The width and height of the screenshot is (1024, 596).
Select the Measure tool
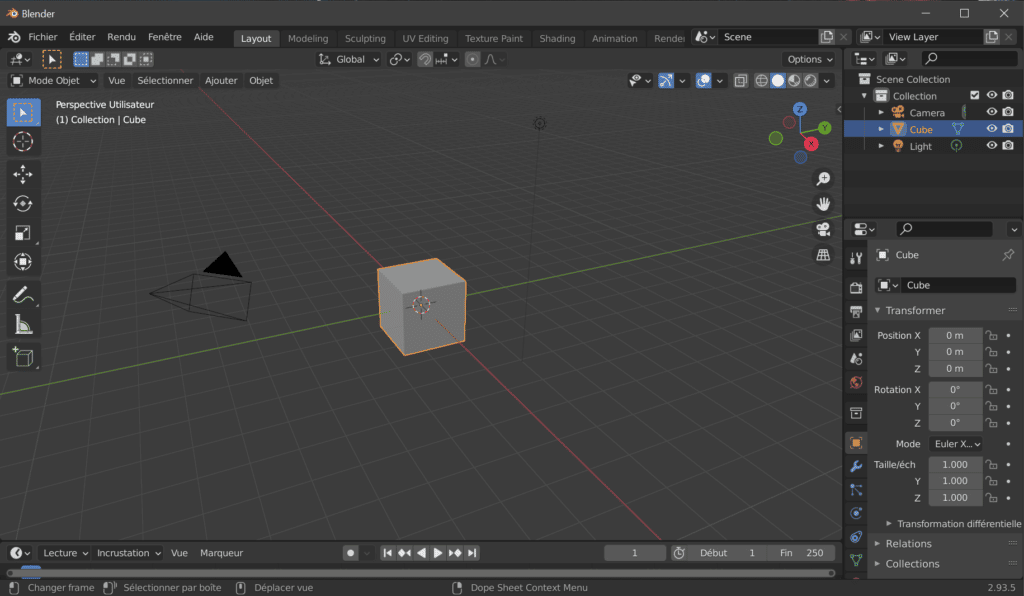[23, 324]
